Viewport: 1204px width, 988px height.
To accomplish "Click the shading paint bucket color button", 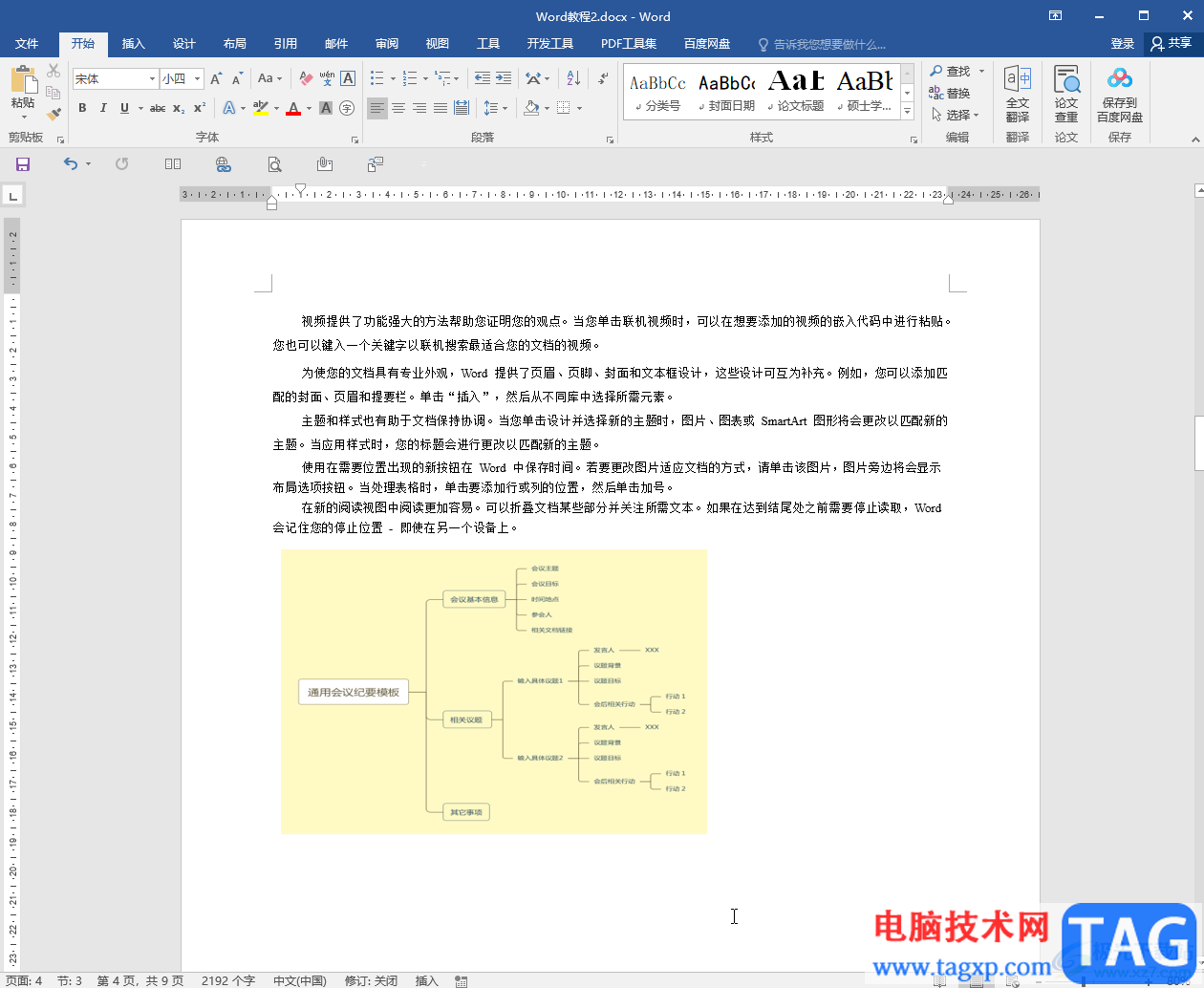I will click(531, 108).
